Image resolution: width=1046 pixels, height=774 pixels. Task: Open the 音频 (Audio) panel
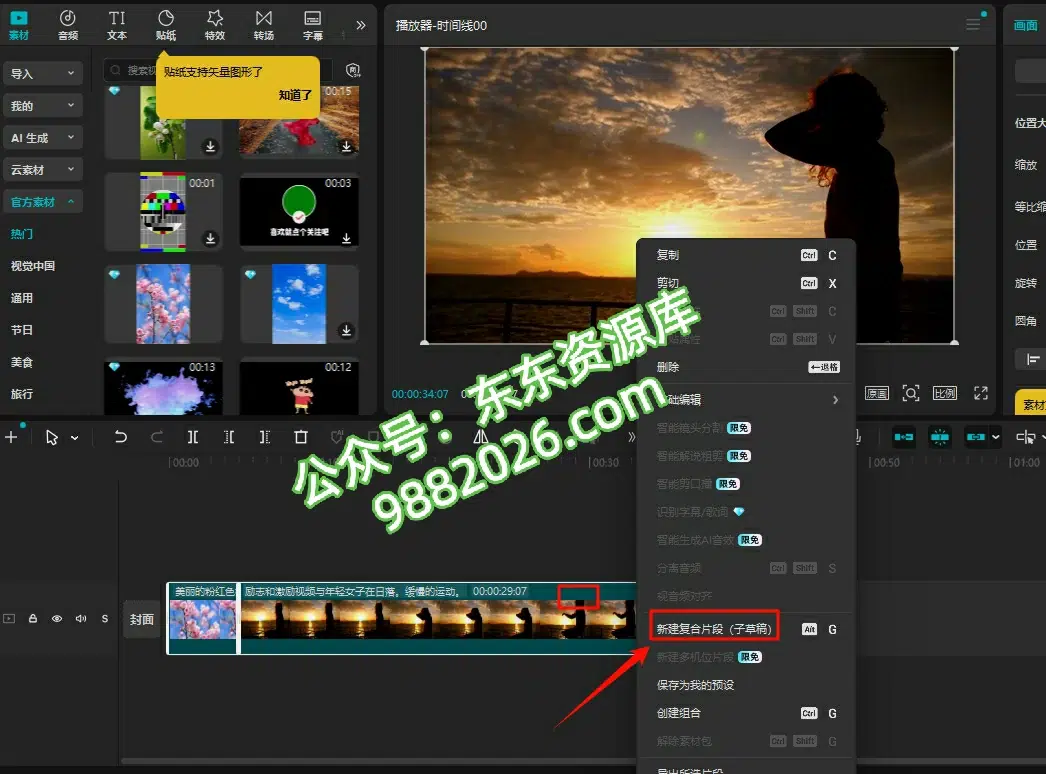pyautogui.click(x=68, y=25)
